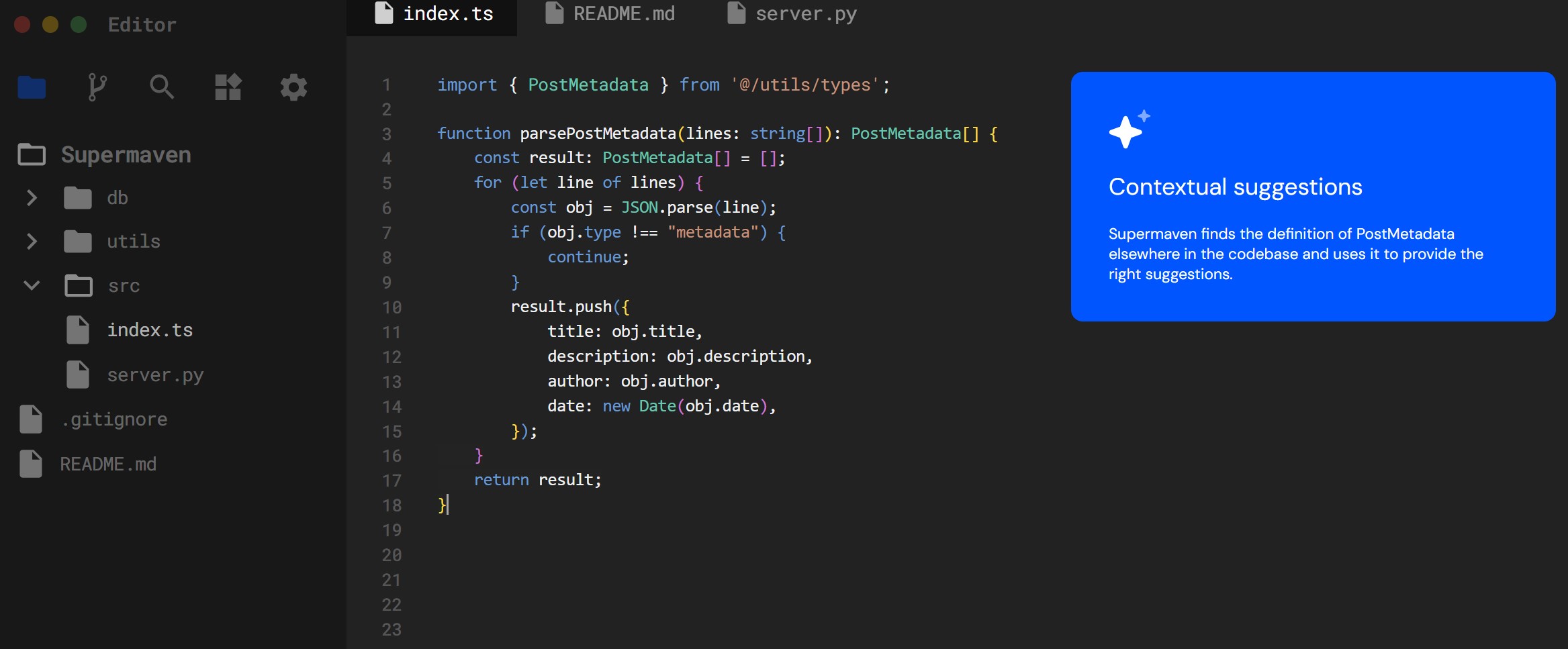1568x649 pixels.
Task: Collapse the src folder chevron
Action: pyautogui.click(x=32, y=285)
